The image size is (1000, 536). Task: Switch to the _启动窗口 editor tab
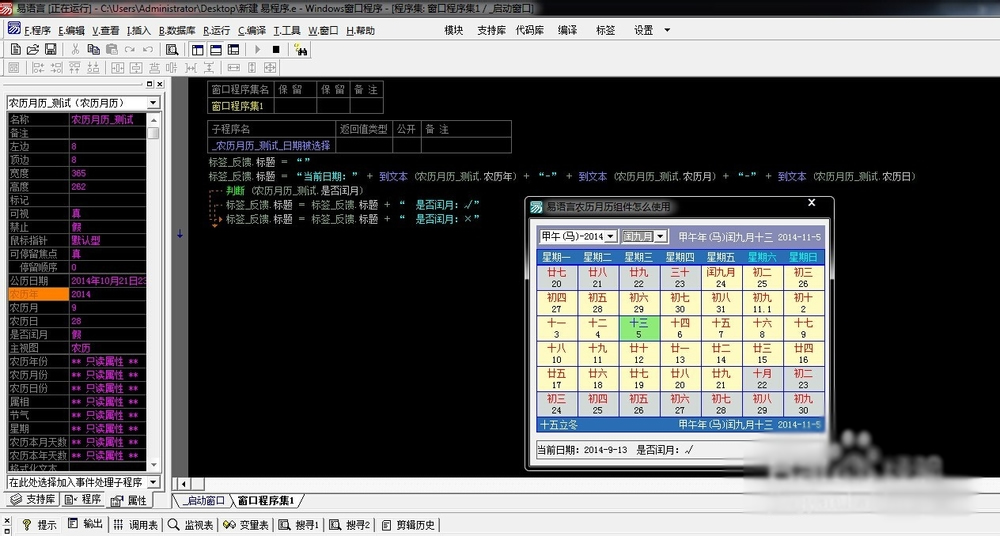[203, 501]
